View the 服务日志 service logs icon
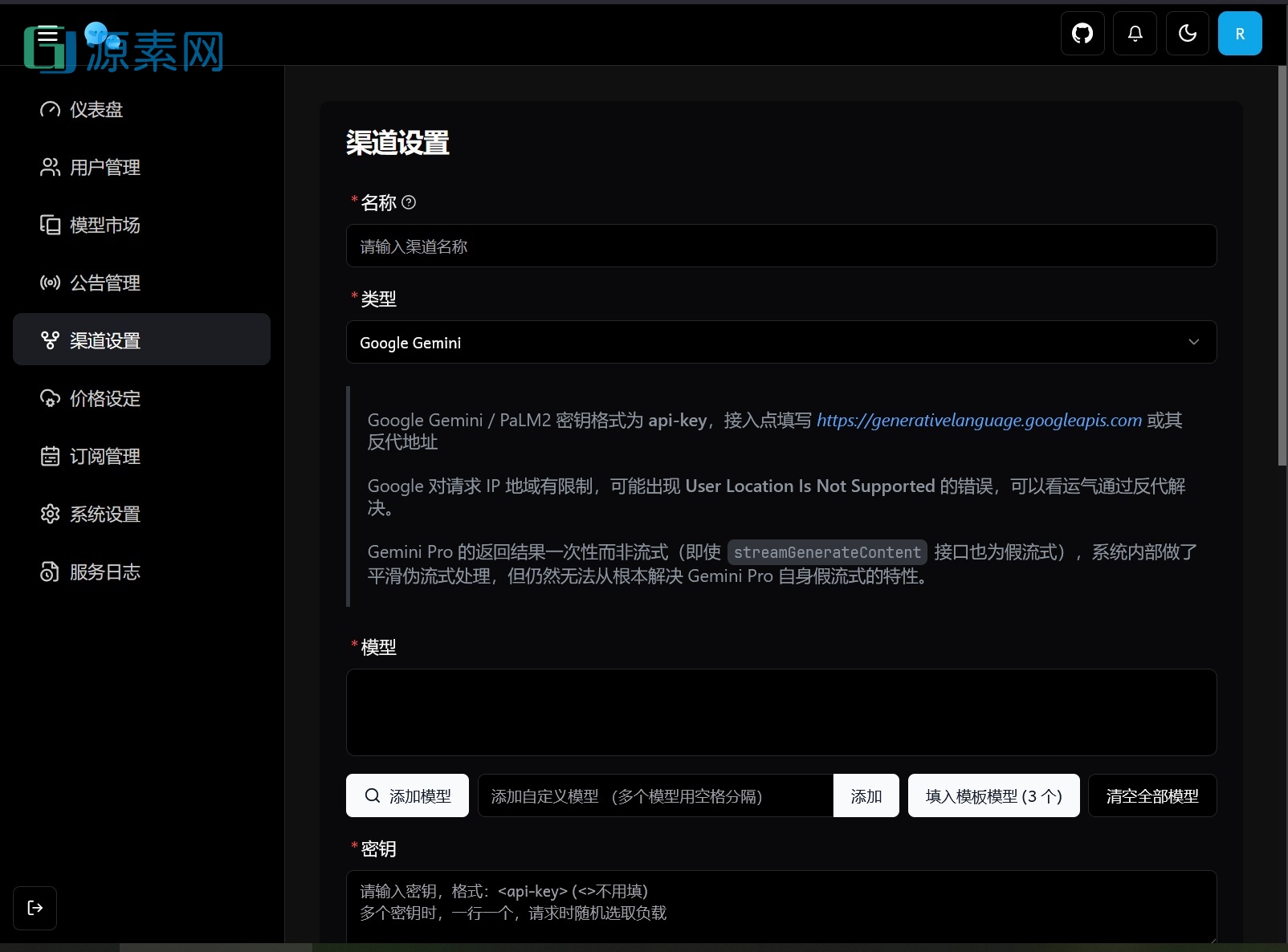 click(x=50, y=572)
